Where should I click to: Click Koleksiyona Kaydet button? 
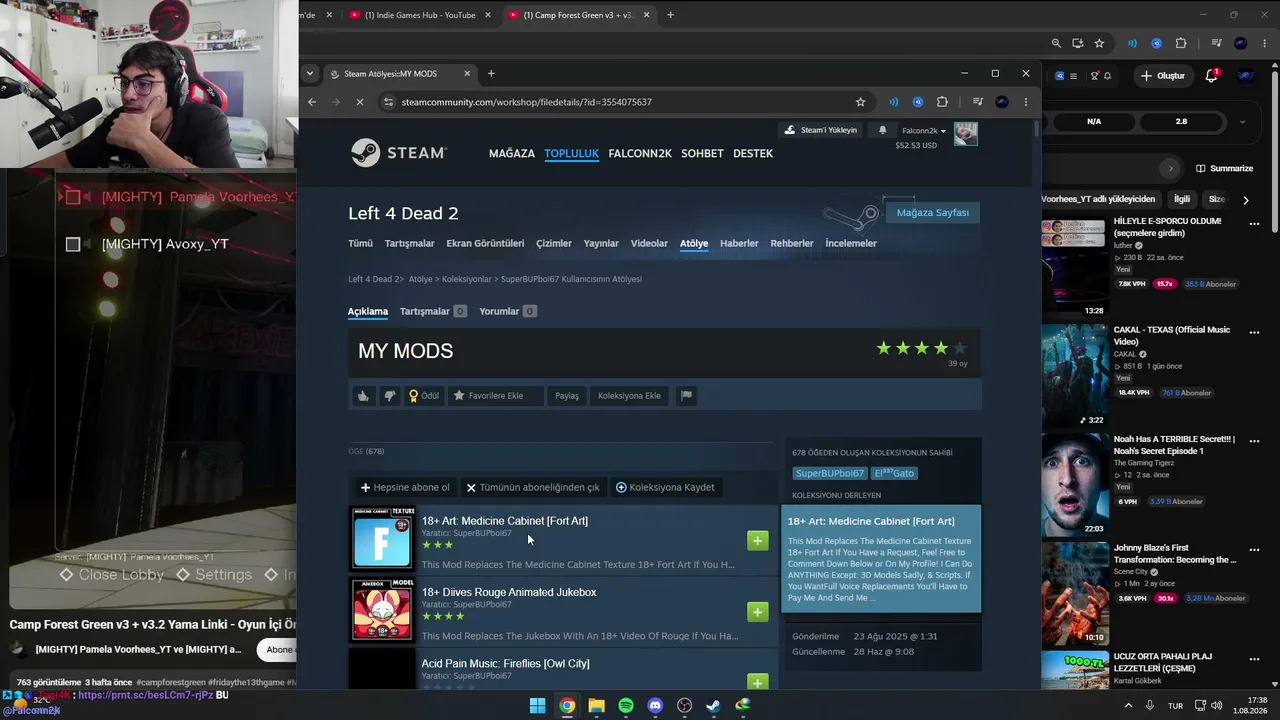click(665, 487)
